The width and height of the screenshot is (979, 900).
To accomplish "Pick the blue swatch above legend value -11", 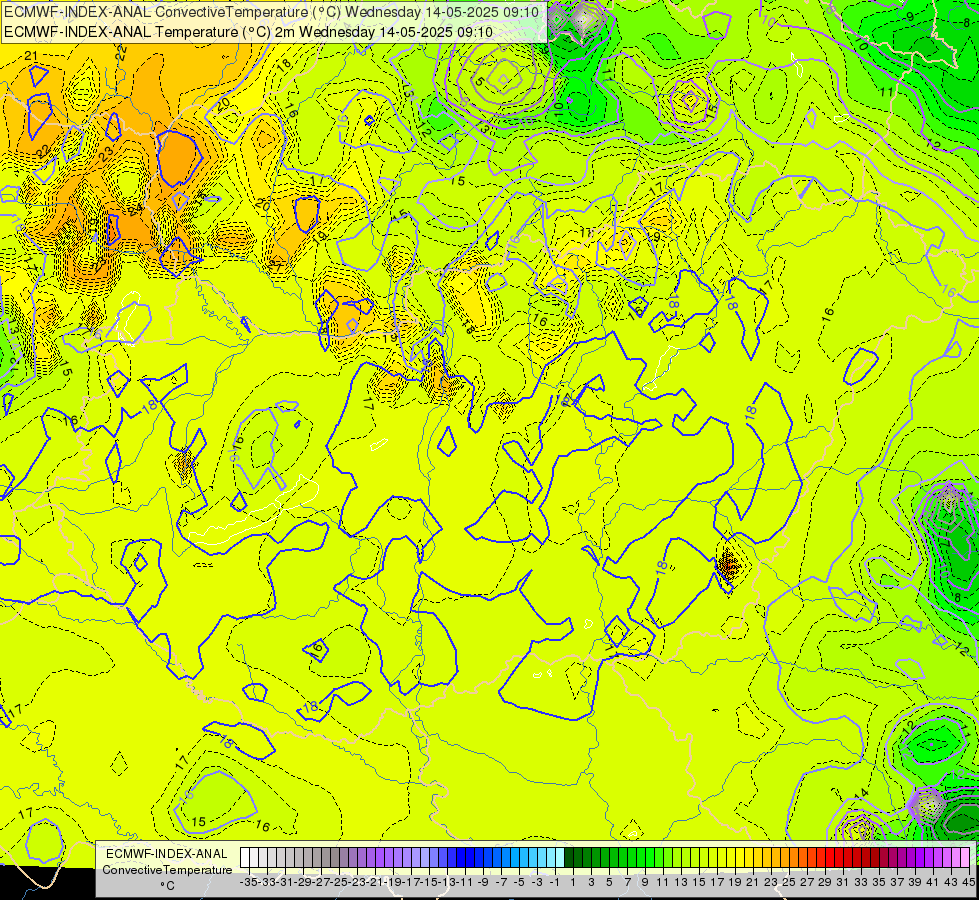I will point(461,858).
